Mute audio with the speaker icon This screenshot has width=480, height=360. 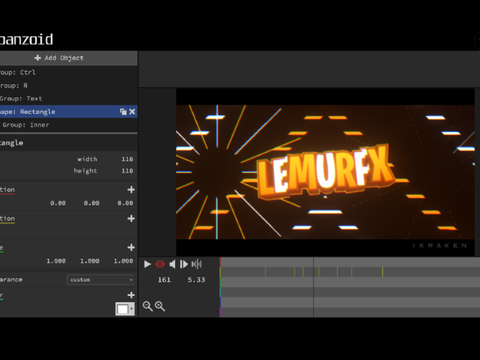pyautogui.click(x=172, y=264)
